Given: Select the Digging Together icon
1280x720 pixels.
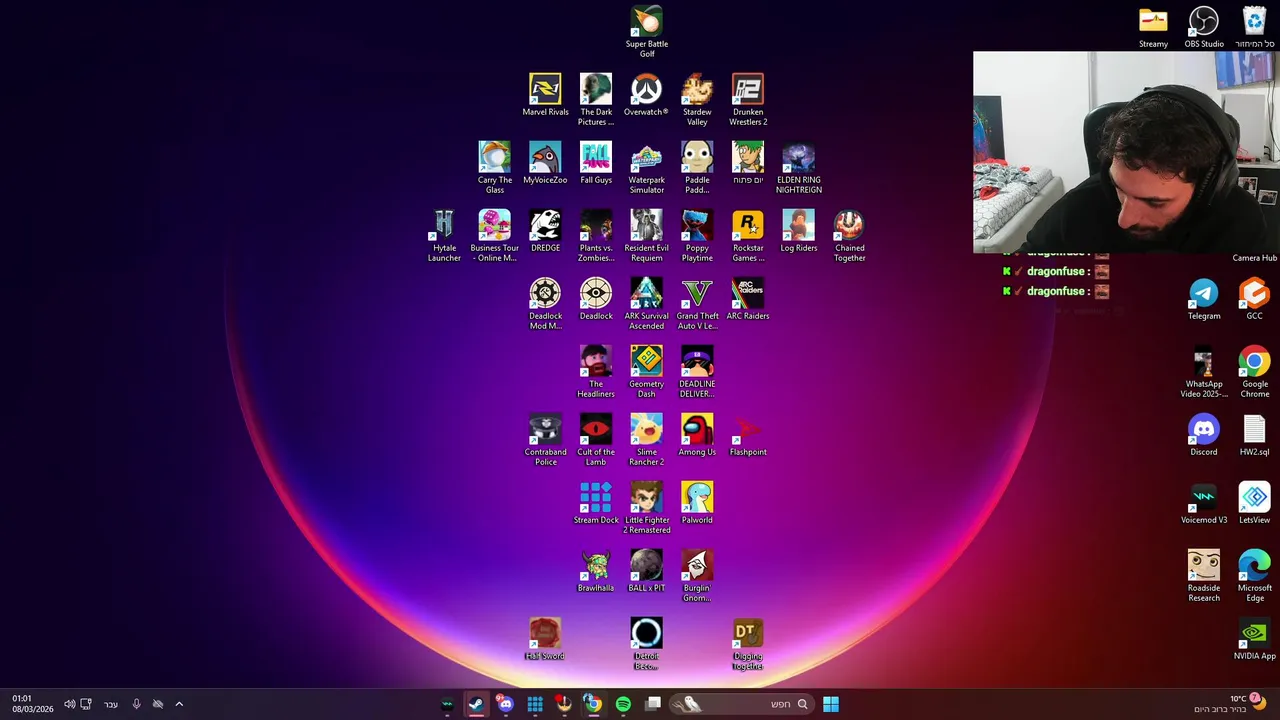Looking at the screenshot, I should click(748, 643).
